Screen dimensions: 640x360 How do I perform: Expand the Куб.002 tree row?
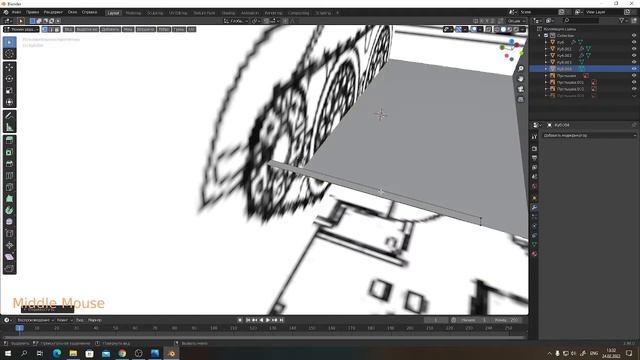[x=546, y=56]
